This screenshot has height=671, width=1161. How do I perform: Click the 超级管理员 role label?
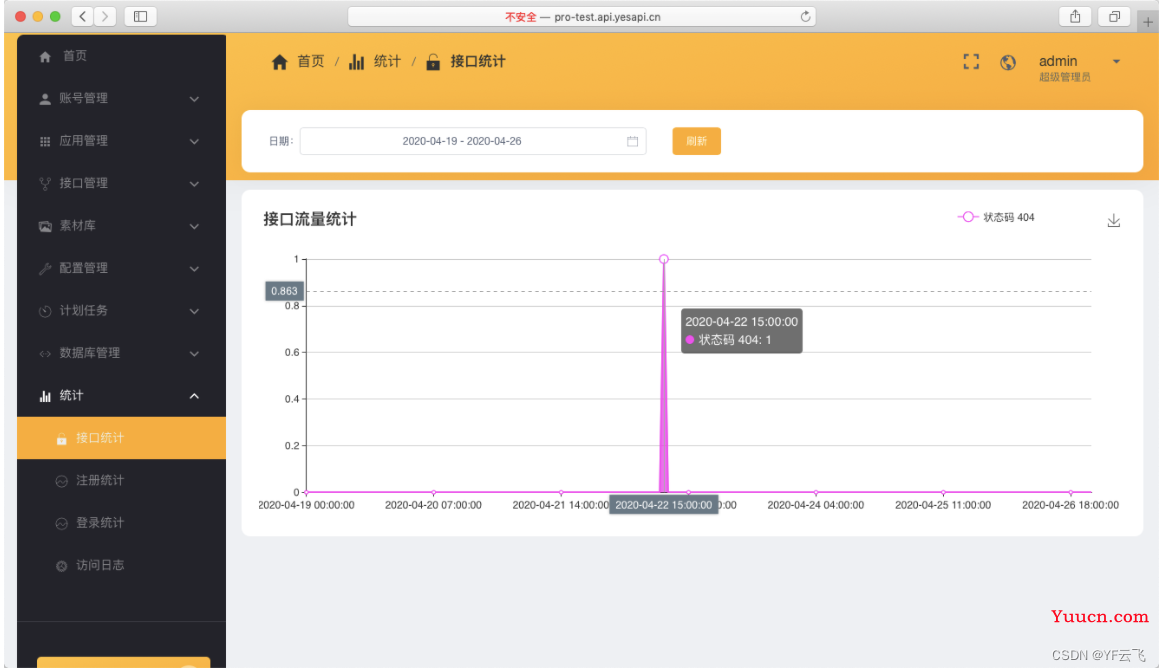(x=1065, y=78)
